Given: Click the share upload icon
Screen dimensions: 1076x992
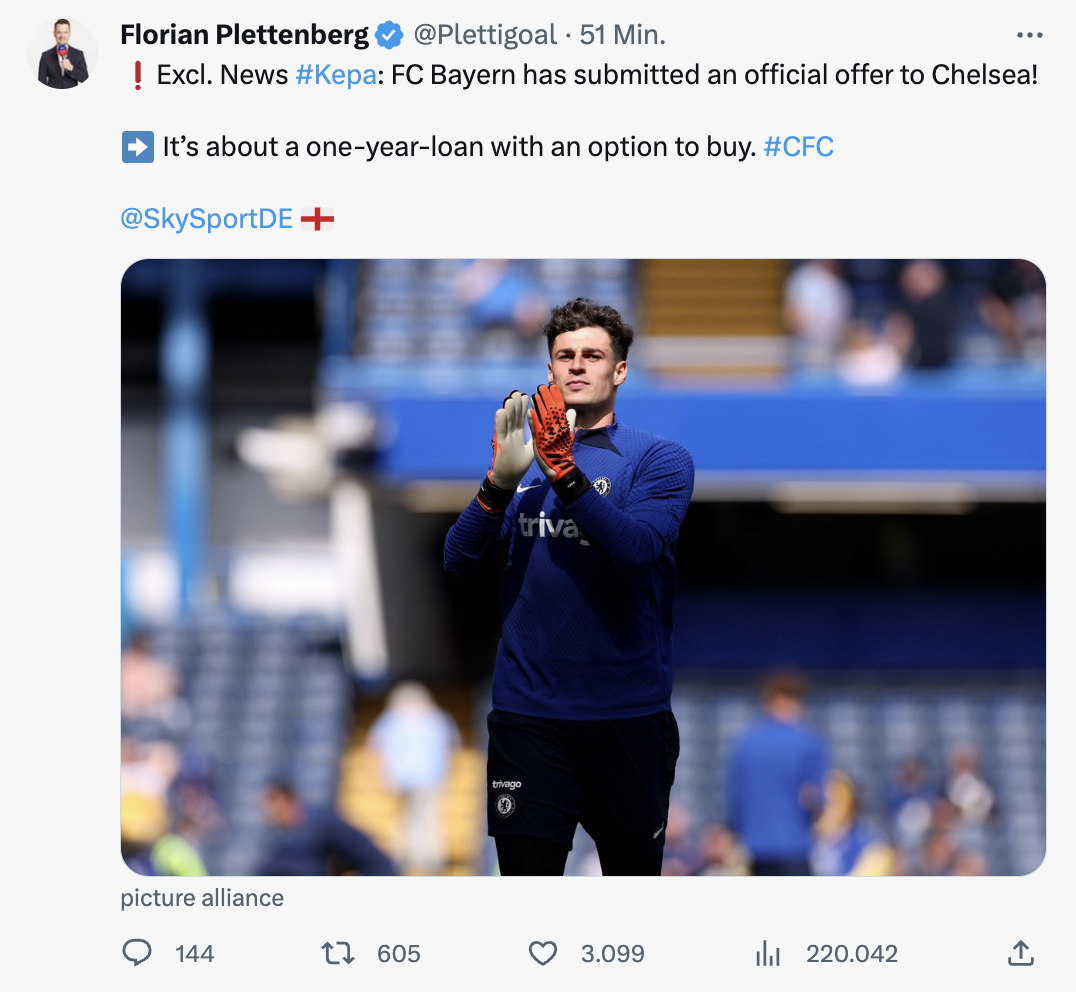Looking at the screenshot, I should point(1020,954).
